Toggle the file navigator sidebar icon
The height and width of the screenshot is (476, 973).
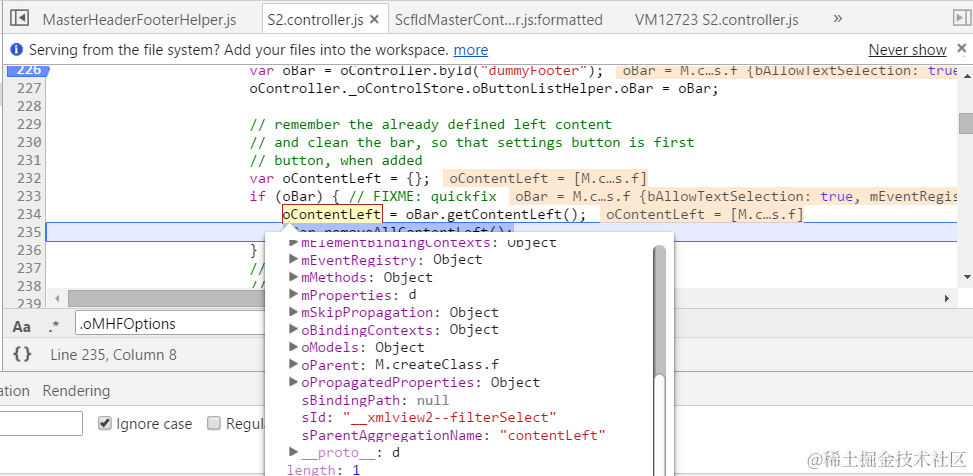(19, 19)
